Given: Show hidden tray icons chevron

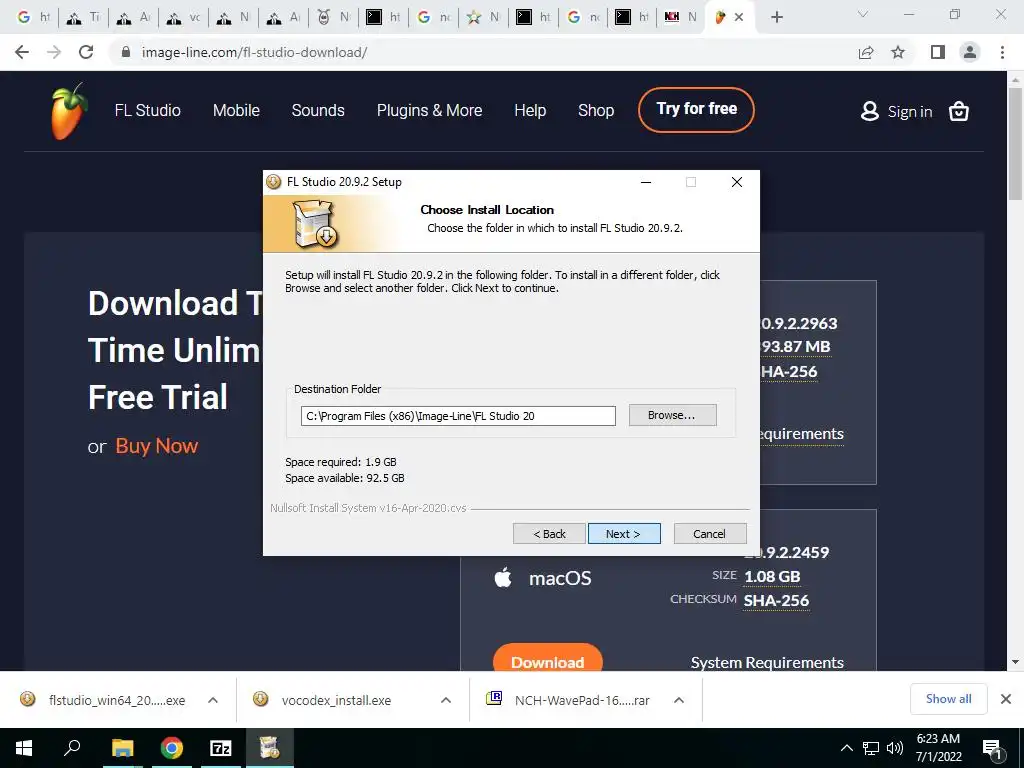Looking at the screenshot, I should (x=846, y=748).
